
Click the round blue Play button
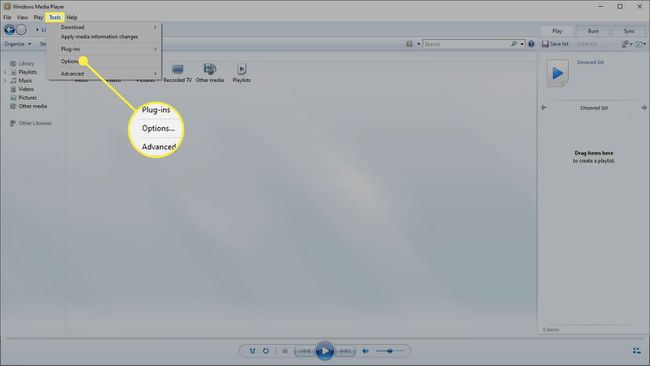[x=325, y=351]
